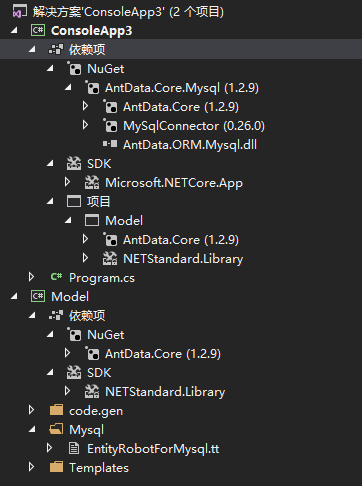
Task: Collapse the ConsoleApp3 project node
Action: click(14, 30)
